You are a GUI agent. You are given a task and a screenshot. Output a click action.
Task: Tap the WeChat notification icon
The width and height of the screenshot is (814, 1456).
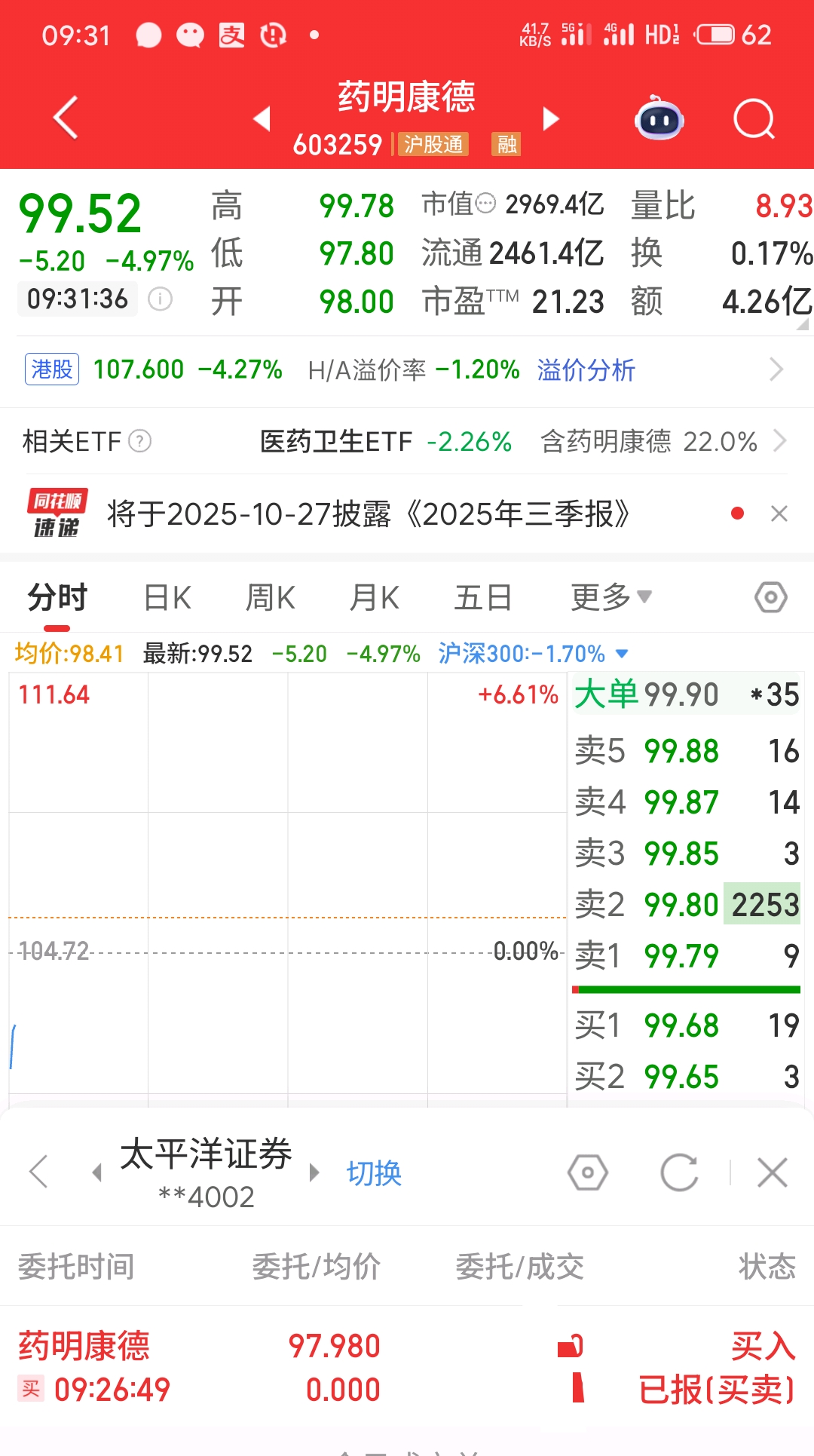190,35
